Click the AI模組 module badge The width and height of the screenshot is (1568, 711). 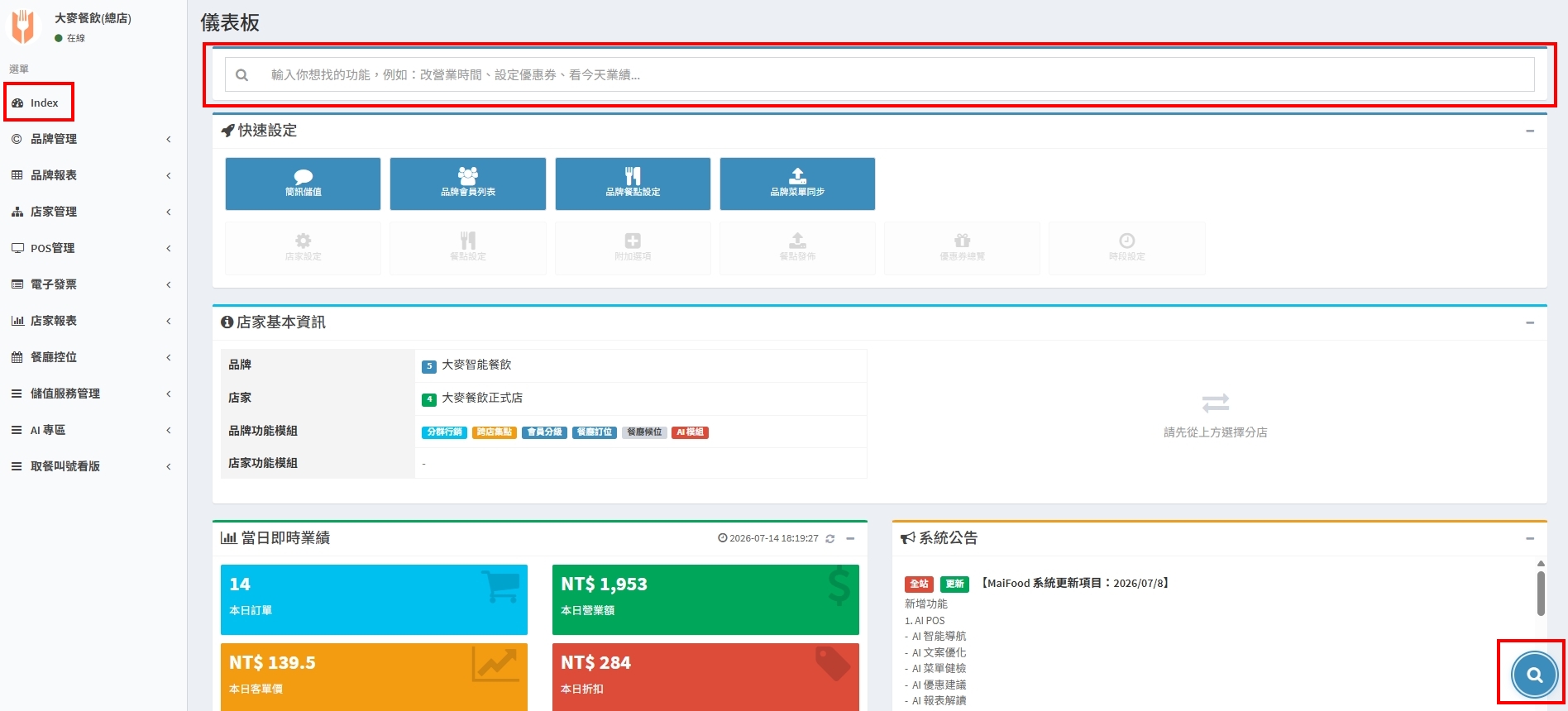click(690, 432)
